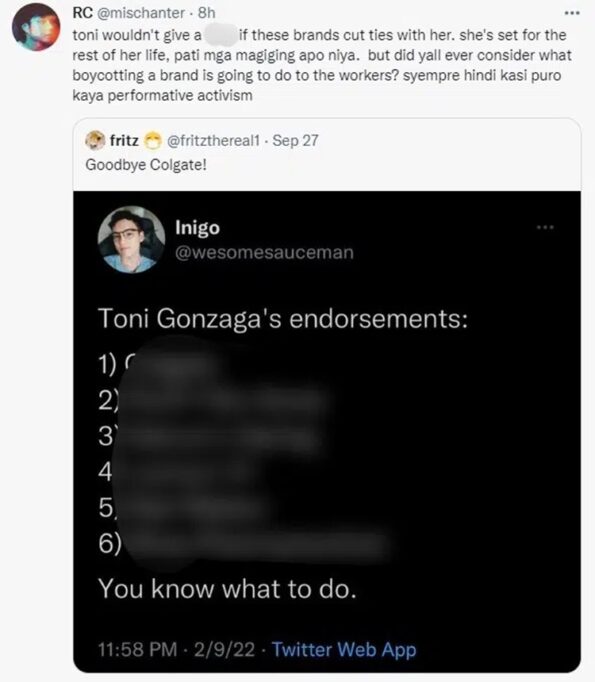The height and width of the screenshot is (682, 595).
Task: Open the 8h timestamp permalink
Action: (x=207, y=13)
